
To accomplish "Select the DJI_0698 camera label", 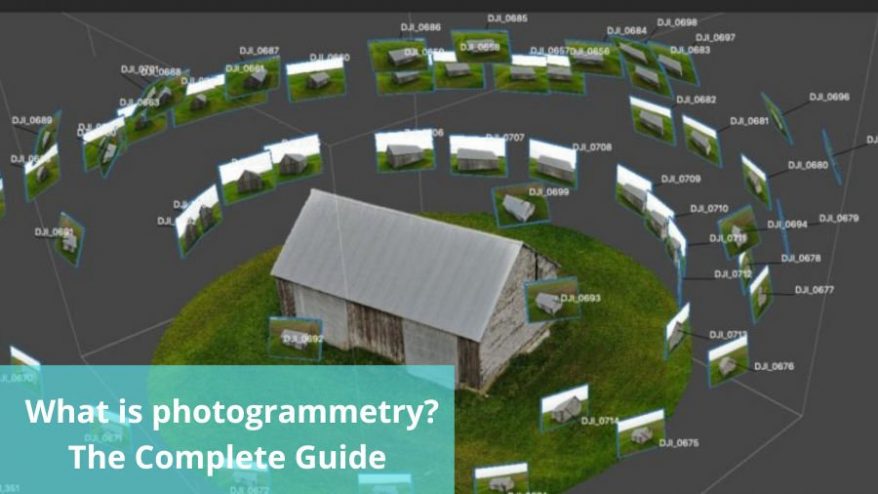I will coord(678,22).
